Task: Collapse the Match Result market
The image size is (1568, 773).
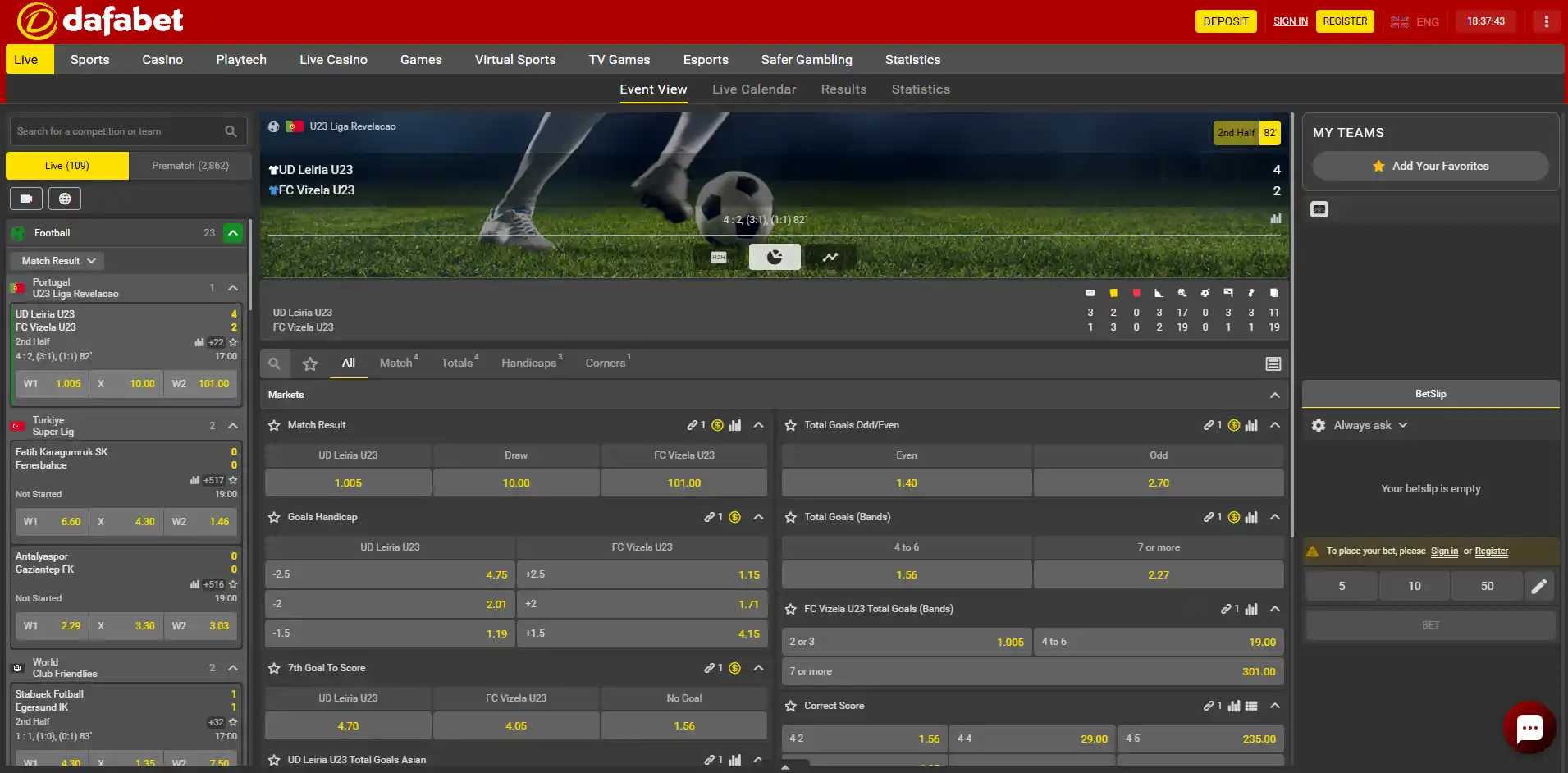Action: click(758, 425)
